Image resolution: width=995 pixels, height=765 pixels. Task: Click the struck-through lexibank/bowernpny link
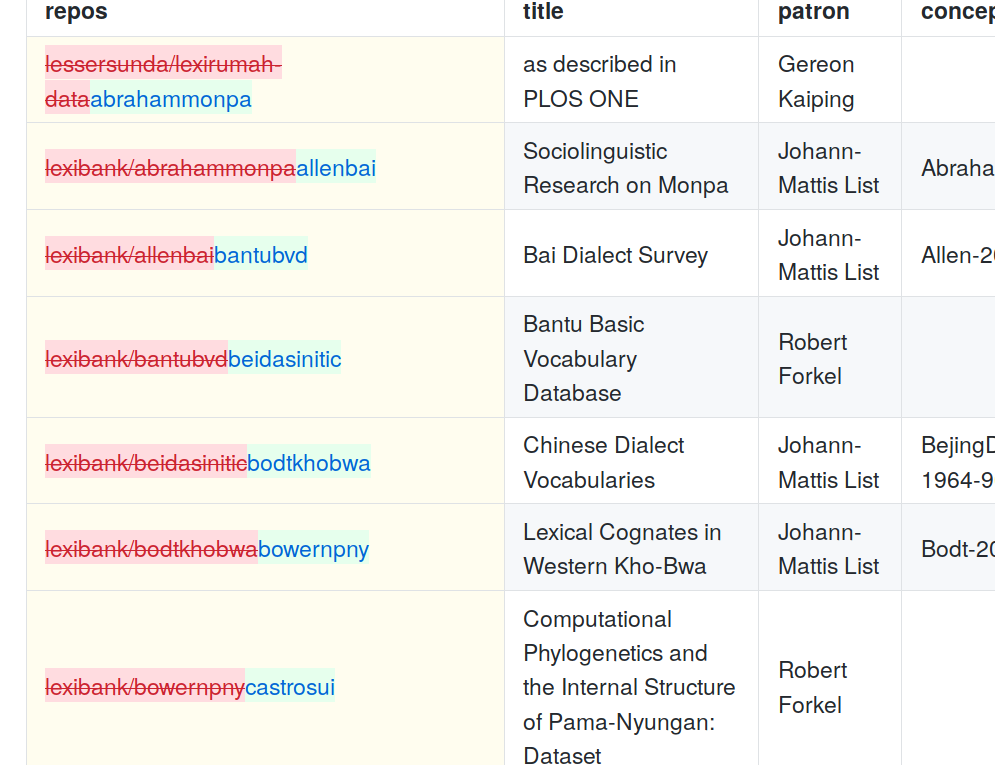click(144, 687)
